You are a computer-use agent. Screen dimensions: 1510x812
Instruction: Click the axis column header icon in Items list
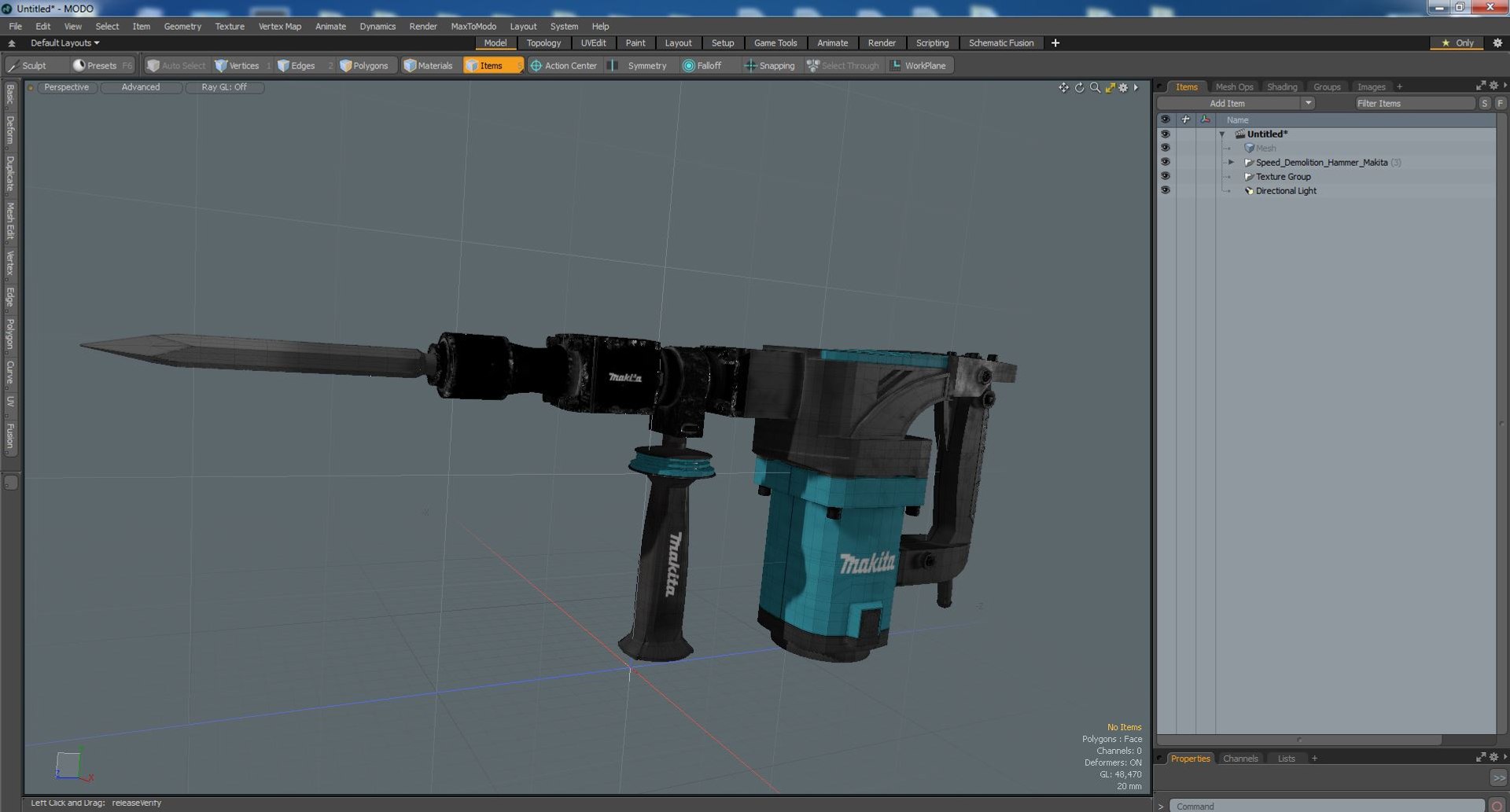1205,119
